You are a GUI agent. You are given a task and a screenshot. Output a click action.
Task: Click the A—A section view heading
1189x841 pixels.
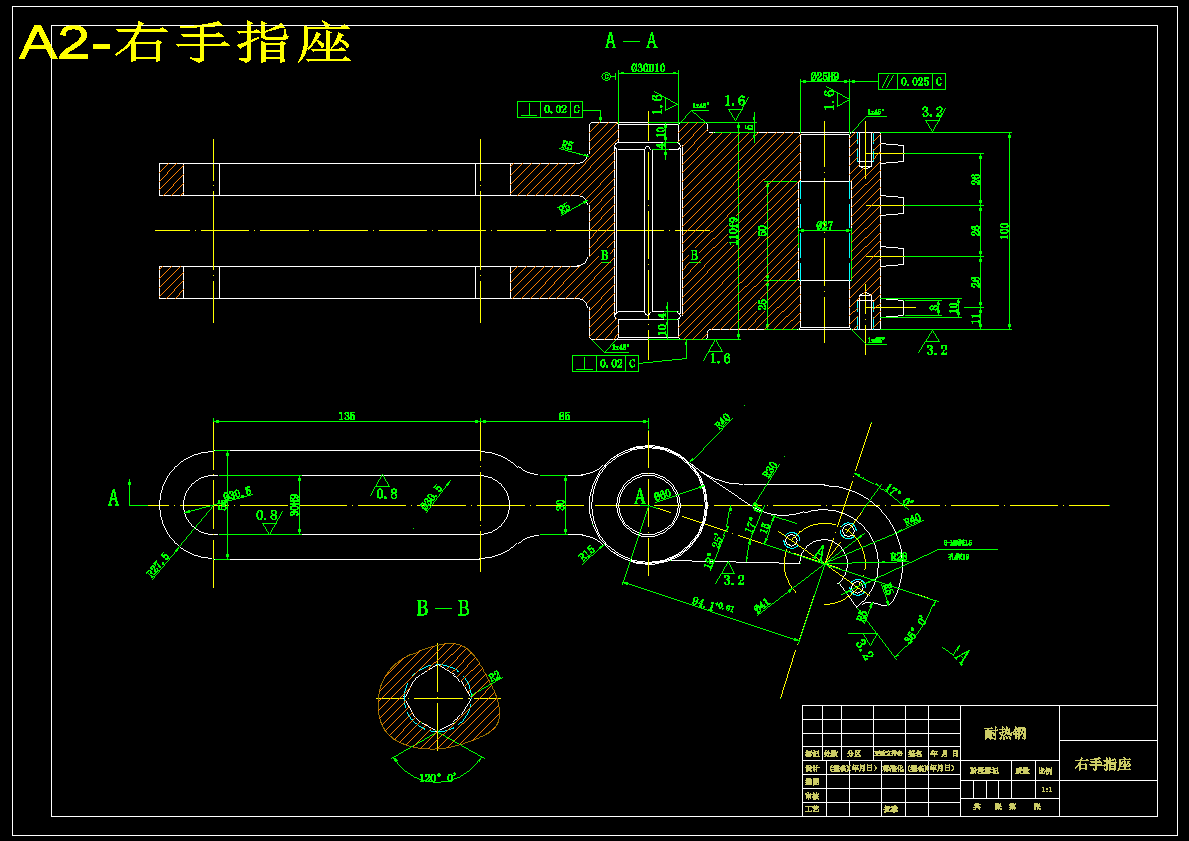pos(631,41)
